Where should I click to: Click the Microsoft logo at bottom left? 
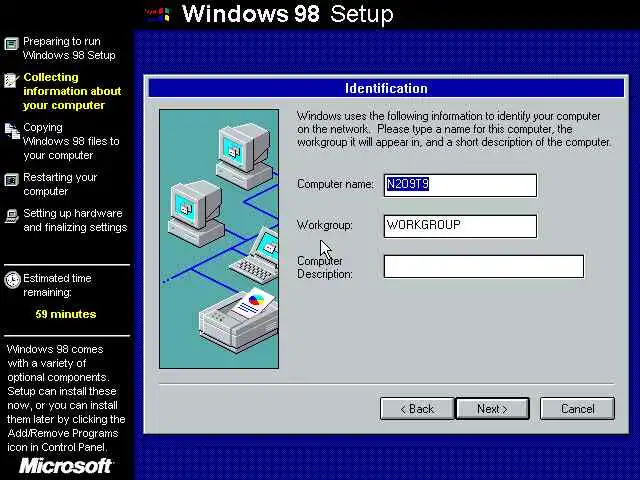pyautogui.click(x=65, y=466)
